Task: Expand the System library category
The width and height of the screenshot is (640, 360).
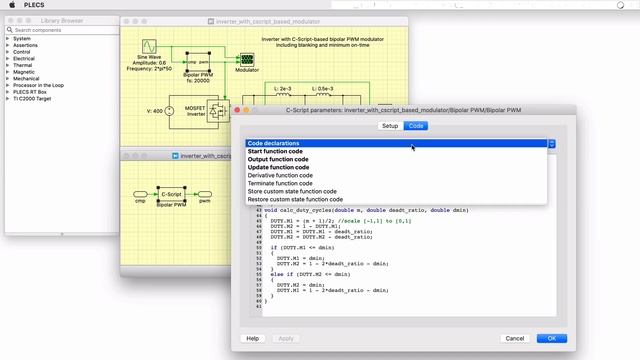Action: [8, 38]
